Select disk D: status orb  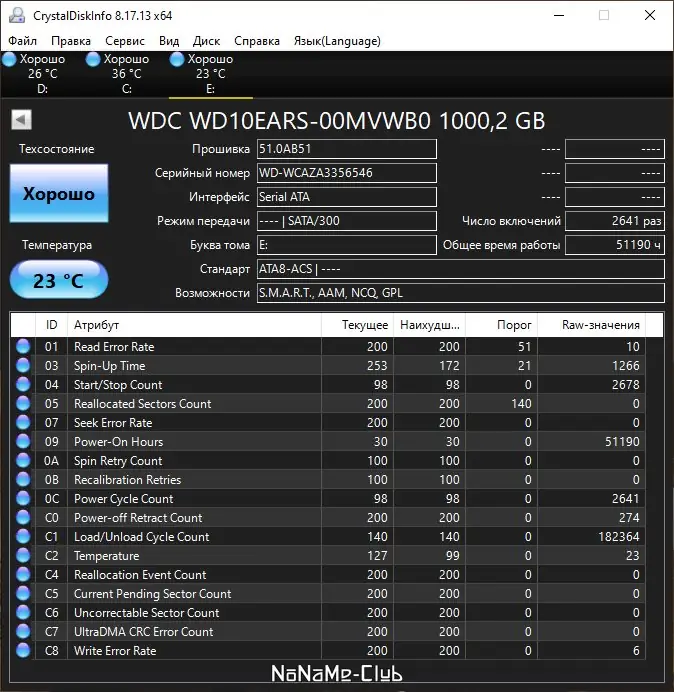9,59
